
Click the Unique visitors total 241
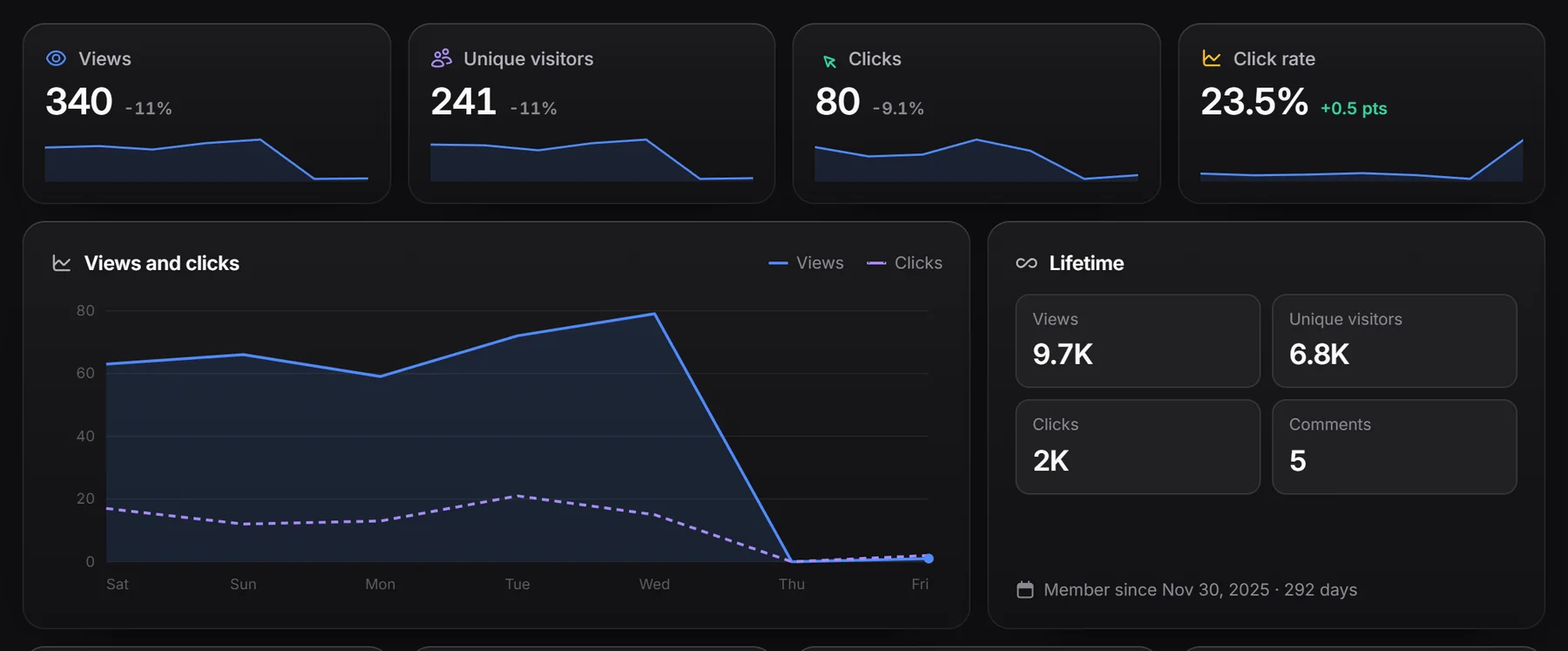pyautogui.click(x=463, y=102)
